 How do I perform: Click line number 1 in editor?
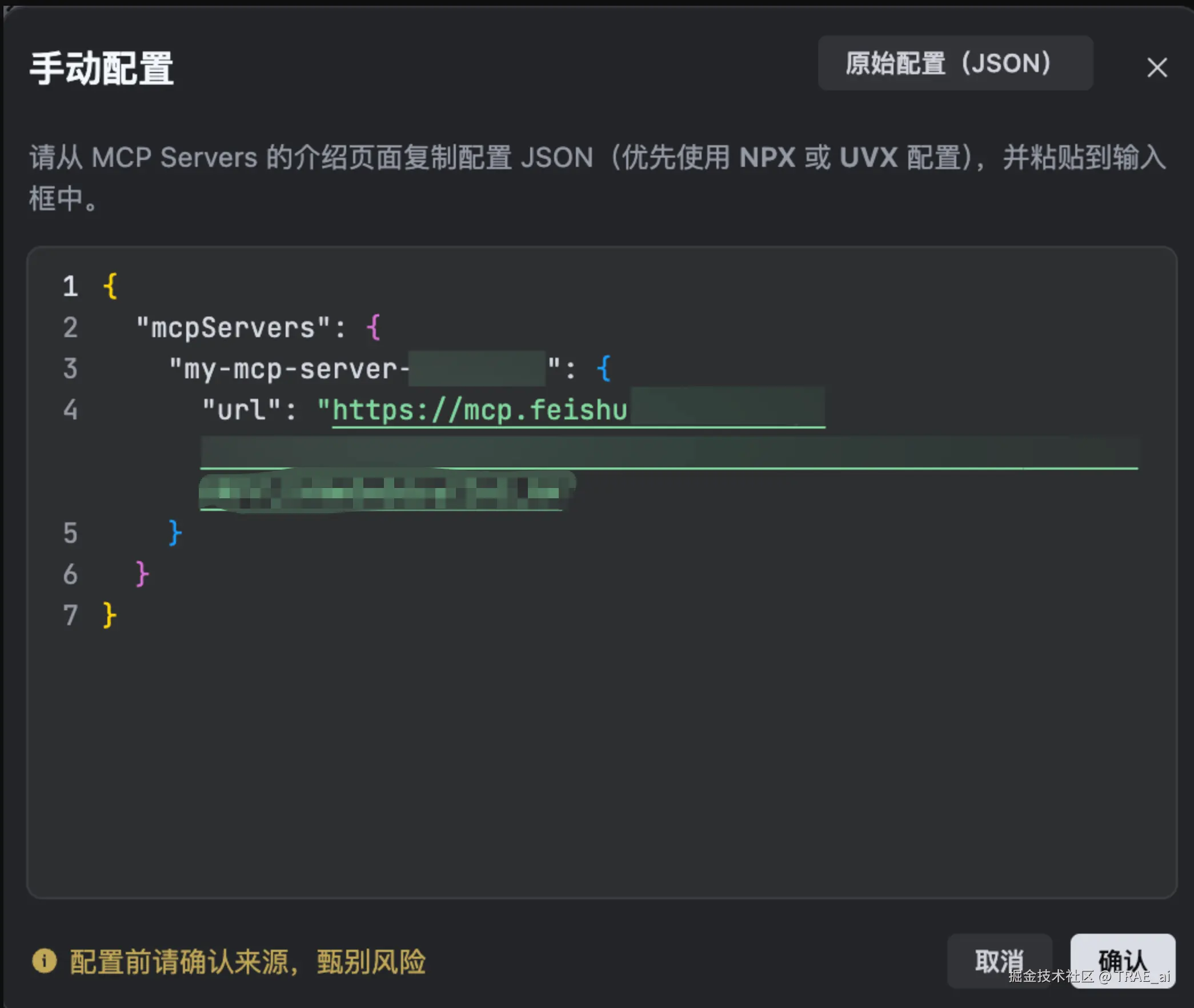click(x=70, y=286)
